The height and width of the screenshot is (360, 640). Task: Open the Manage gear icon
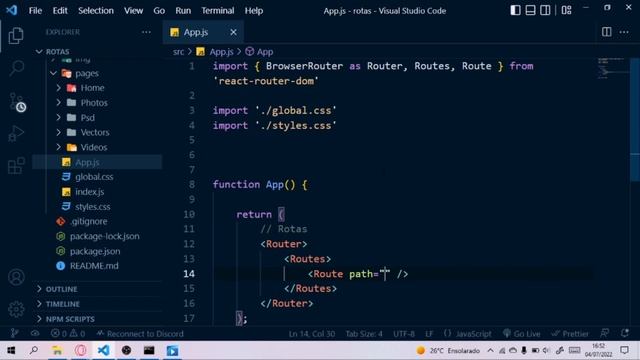click(x=16, y=309)
